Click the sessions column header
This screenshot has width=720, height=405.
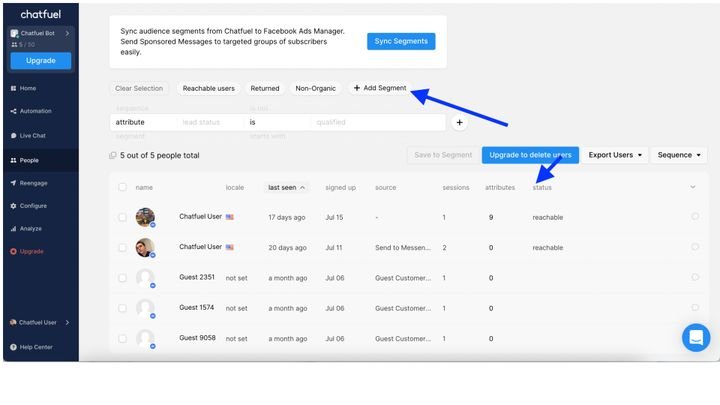(x=456, y=187)
